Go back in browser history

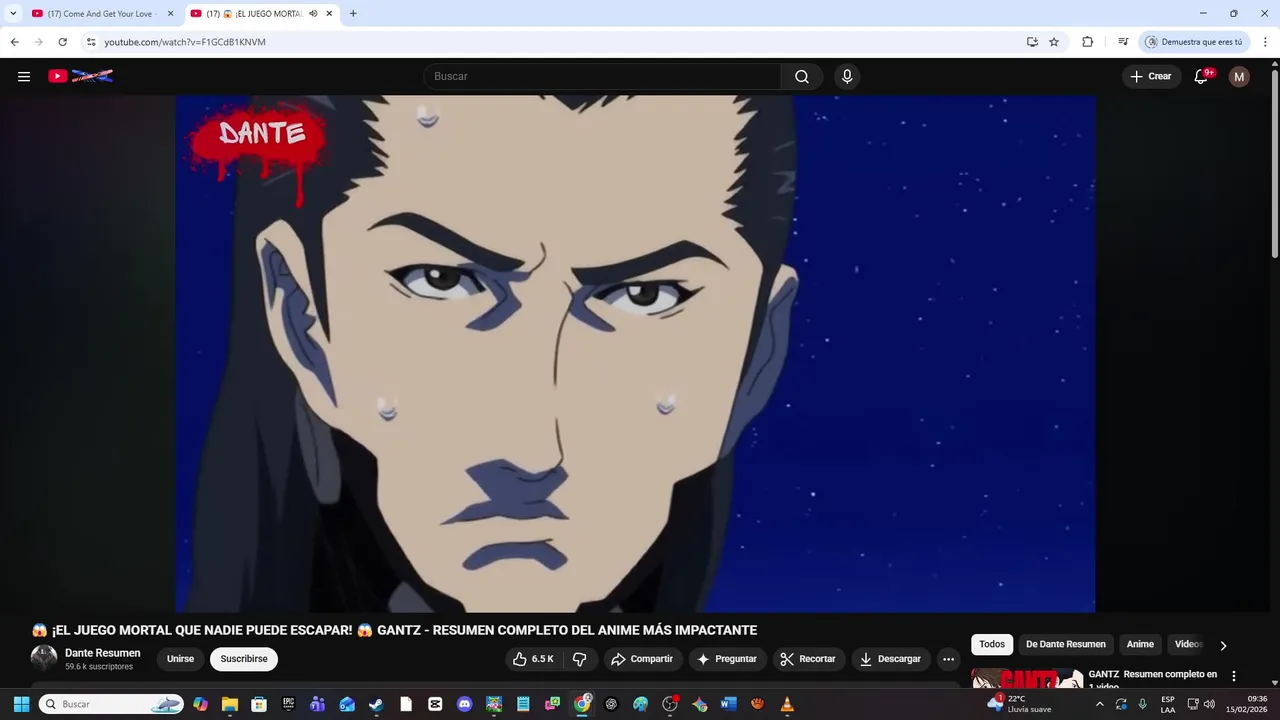coord(14,42)
